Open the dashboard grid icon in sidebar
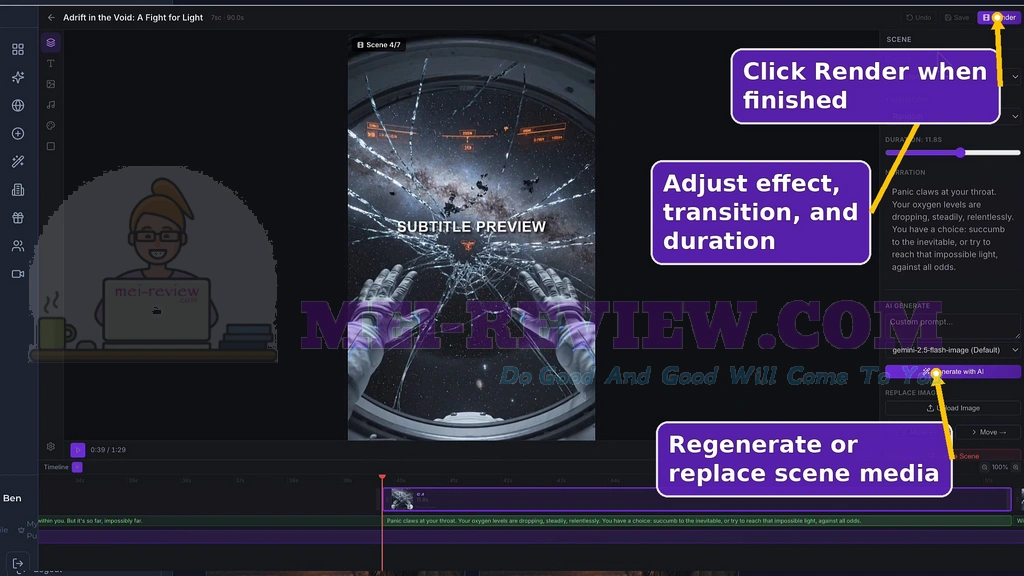 tap(18, 49)
